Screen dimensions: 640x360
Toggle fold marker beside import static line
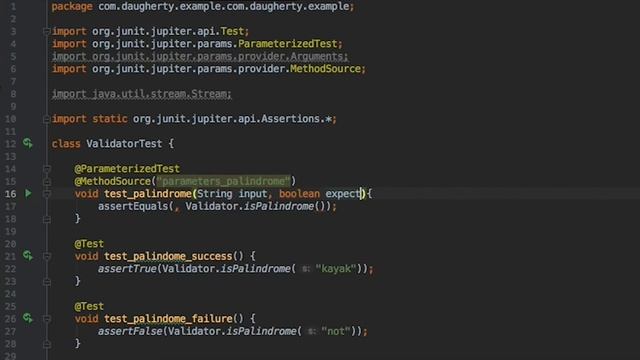[47, 119]
